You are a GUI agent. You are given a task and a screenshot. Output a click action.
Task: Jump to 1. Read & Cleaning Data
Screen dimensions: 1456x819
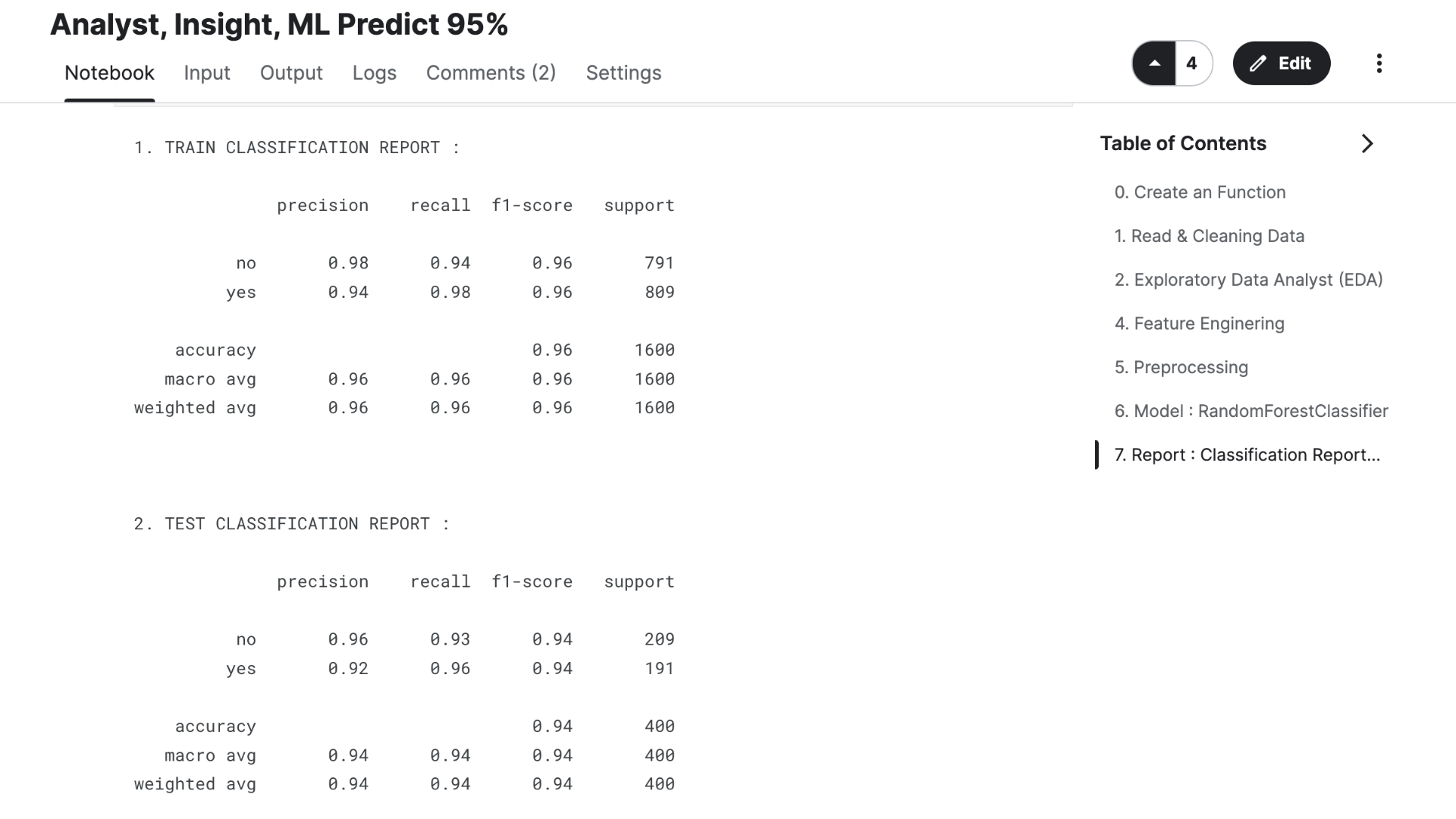point(1209,236)
